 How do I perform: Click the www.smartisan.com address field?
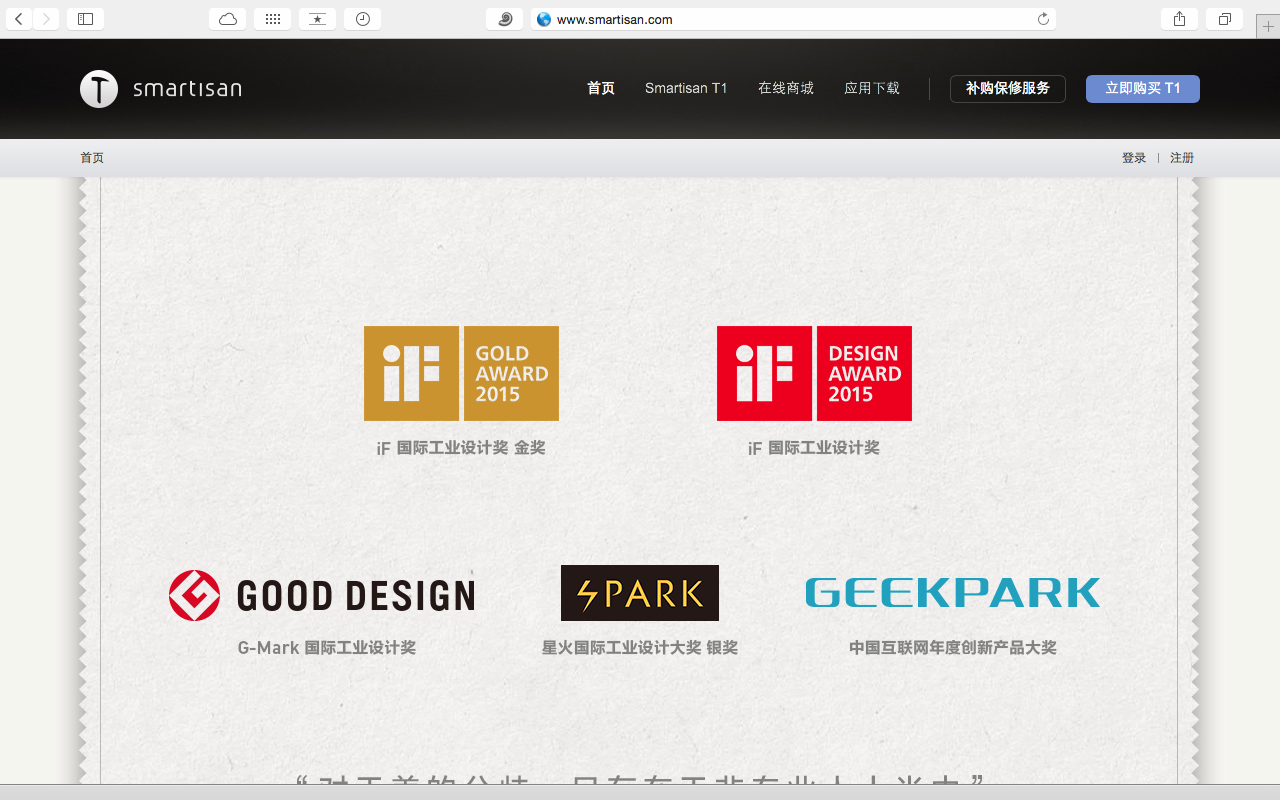[x=780, y=19]
